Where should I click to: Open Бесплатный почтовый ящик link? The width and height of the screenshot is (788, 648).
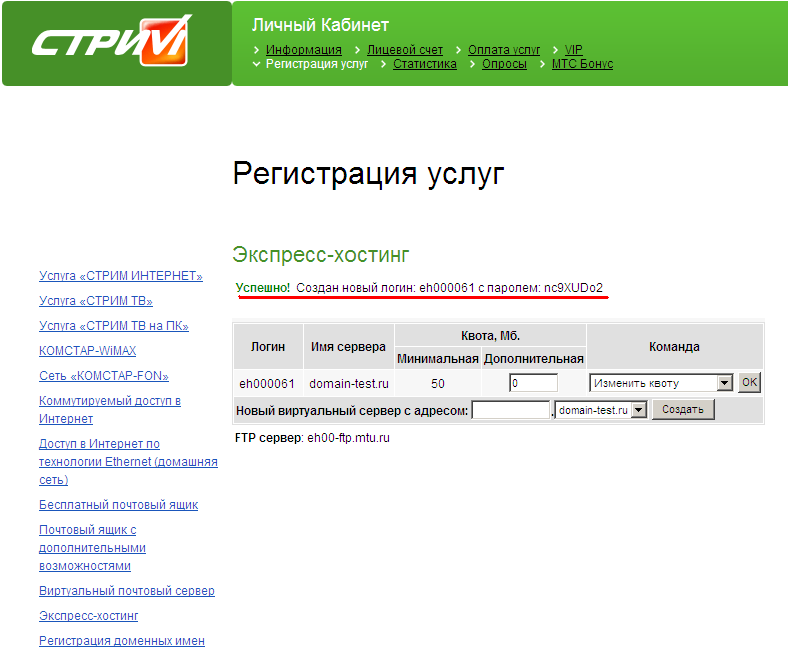119,505
